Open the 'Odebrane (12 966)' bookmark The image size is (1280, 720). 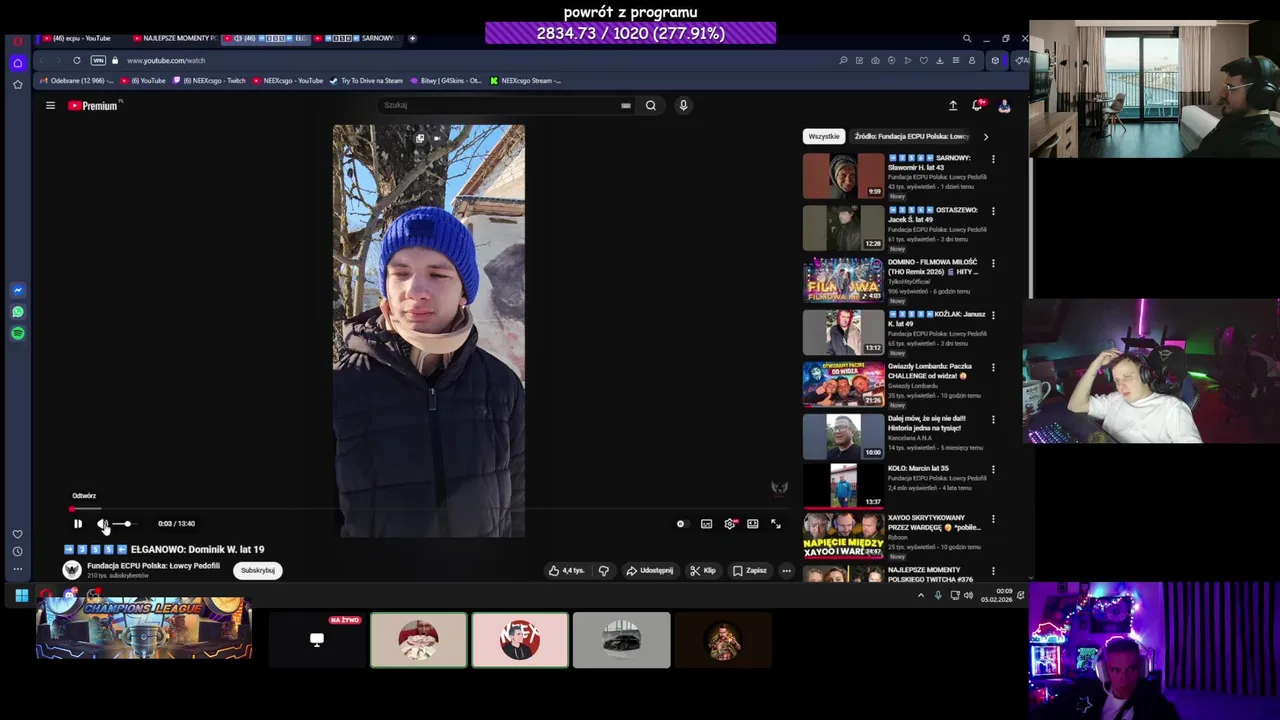(75, 81)
